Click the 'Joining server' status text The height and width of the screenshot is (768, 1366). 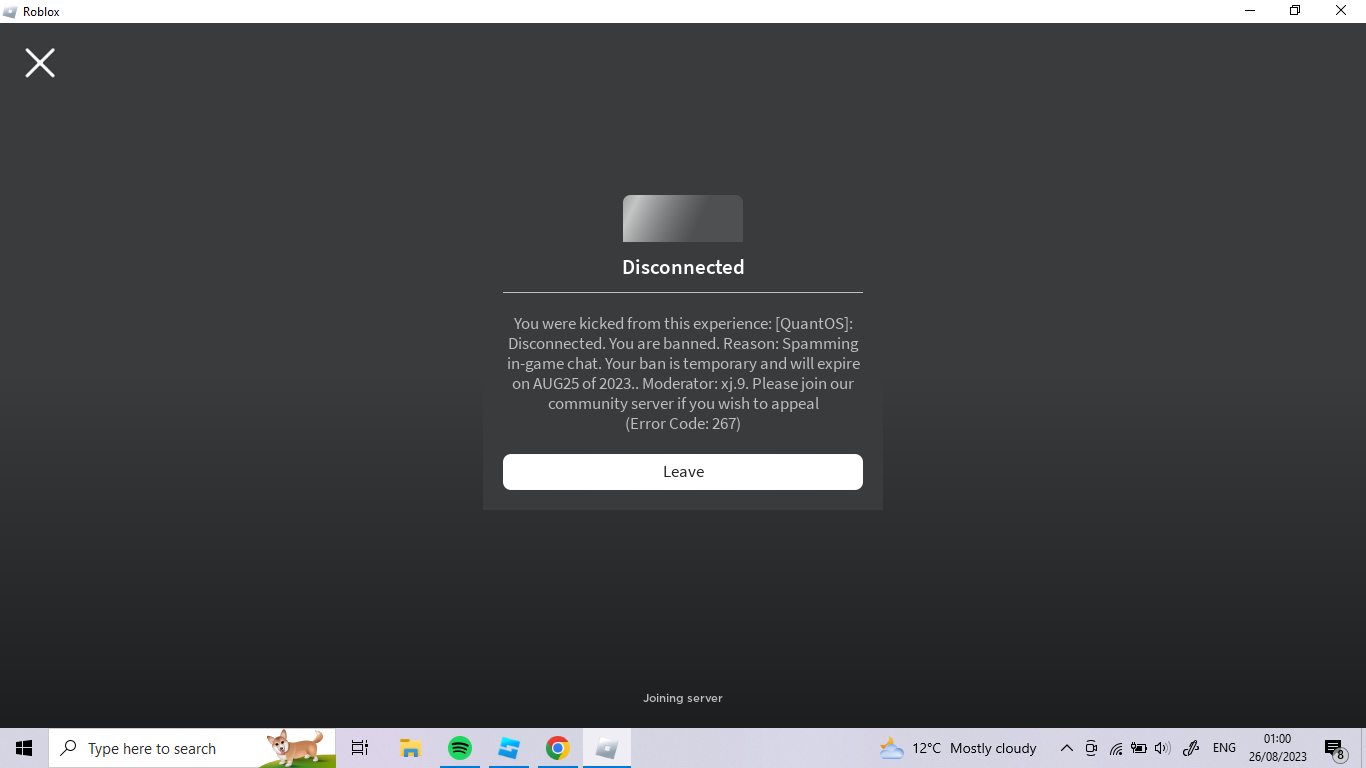(x=683, y=698)
